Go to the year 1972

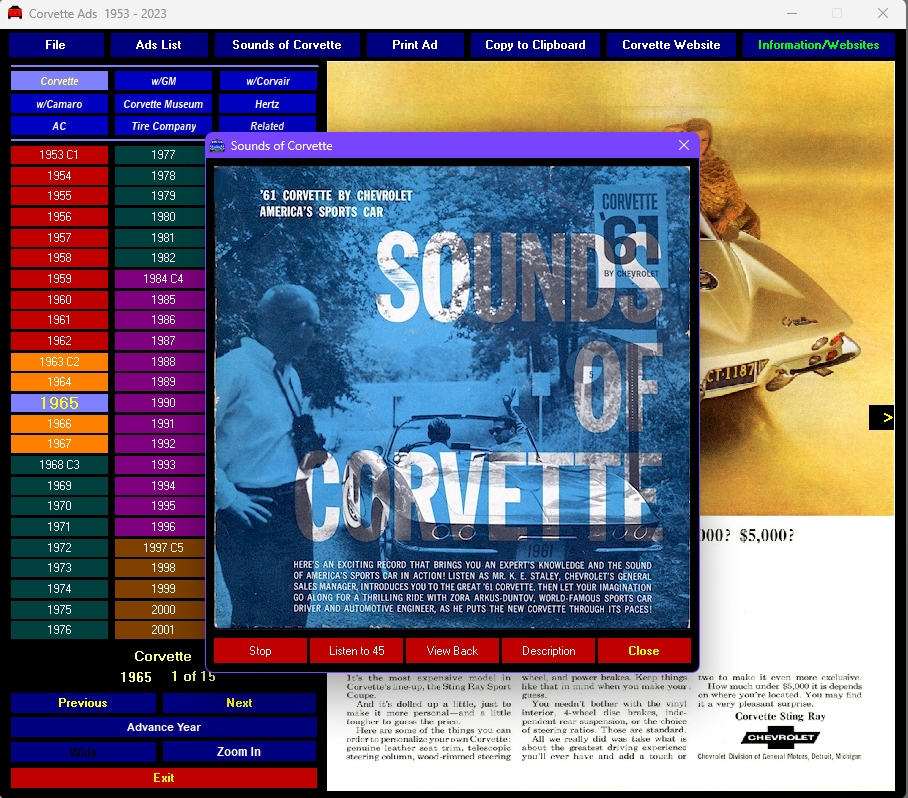click(x=59, y=547)
